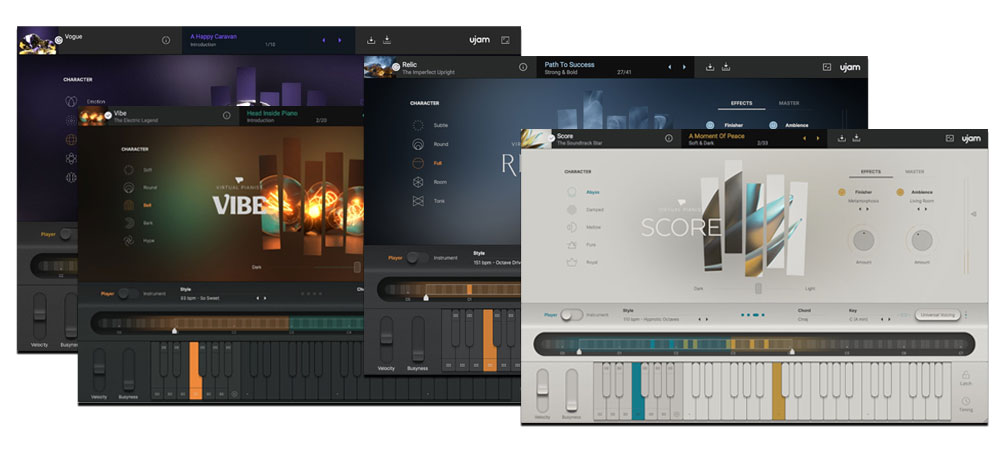Open the info icon in Vogue header
The height and width of the screenshot is (454, 1000).
166,40
